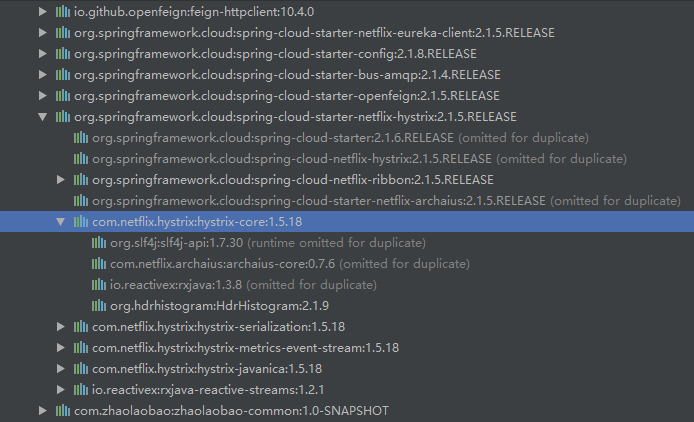Expand the hystrix-serialization:1.5.18 node
This screenshot has width=694, height=422.
pyautogui.click(x=61, y=327)
